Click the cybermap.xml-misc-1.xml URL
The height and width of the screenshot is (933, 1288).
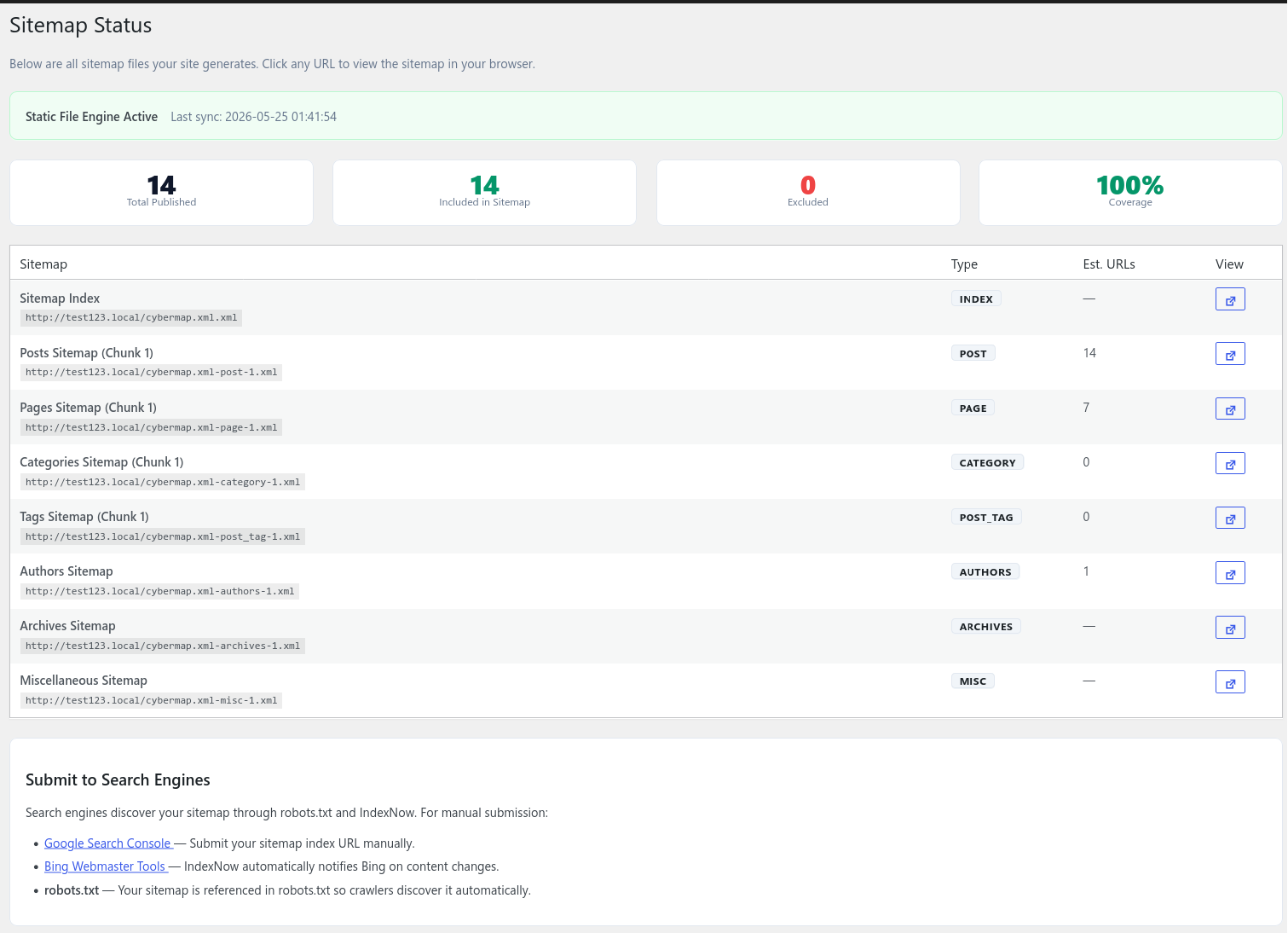point(151,700)
